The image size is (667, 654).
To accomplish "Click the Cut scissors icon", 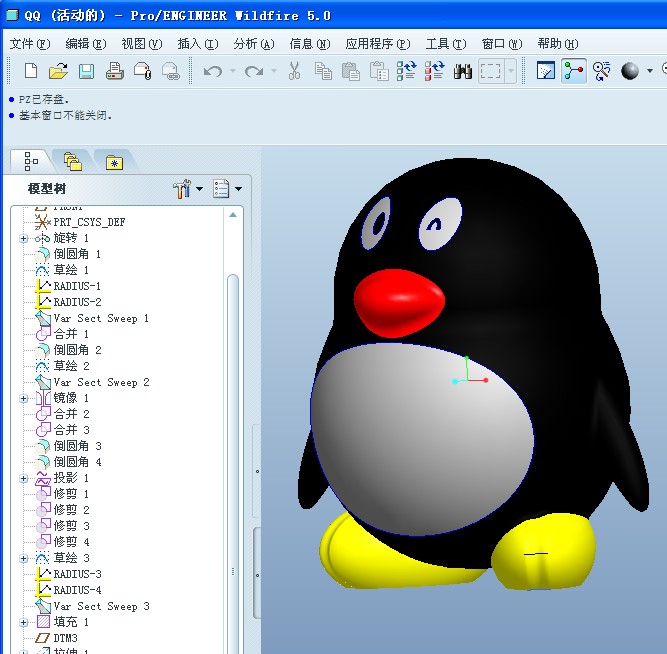I will (x=294, y=71).
